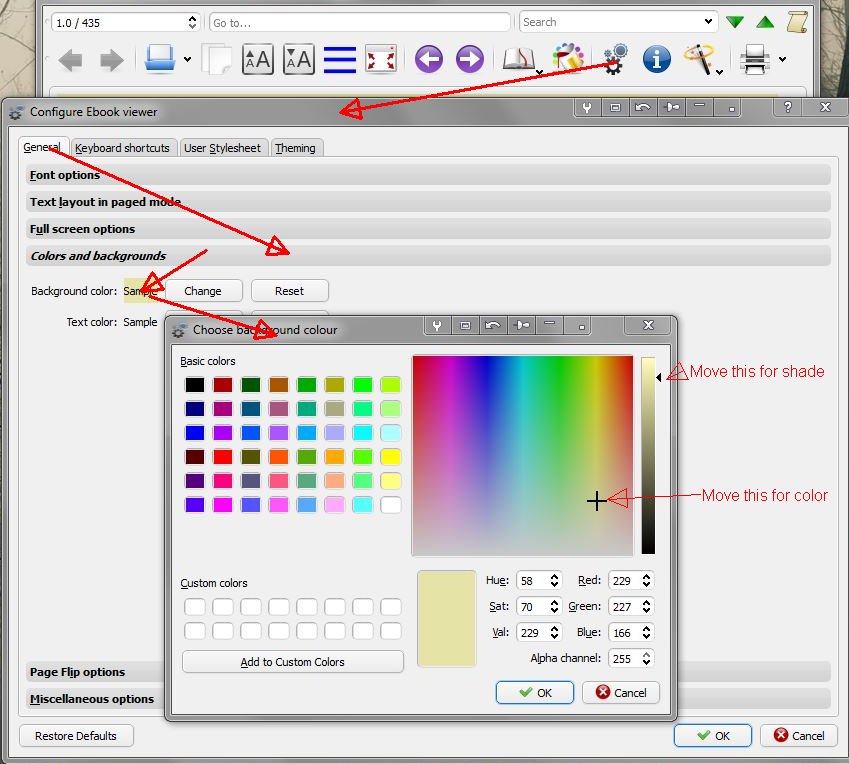Click Change button for background color
849x764 pixels.
[203, 291]
